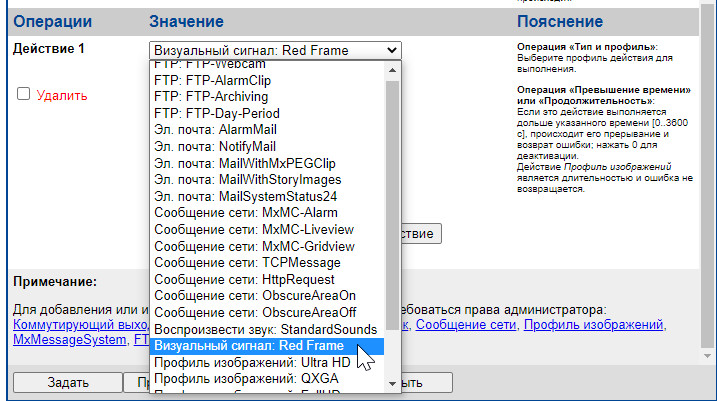
Task: Select Сообщение сети: HttpRequest option
Action: point(267,279)
